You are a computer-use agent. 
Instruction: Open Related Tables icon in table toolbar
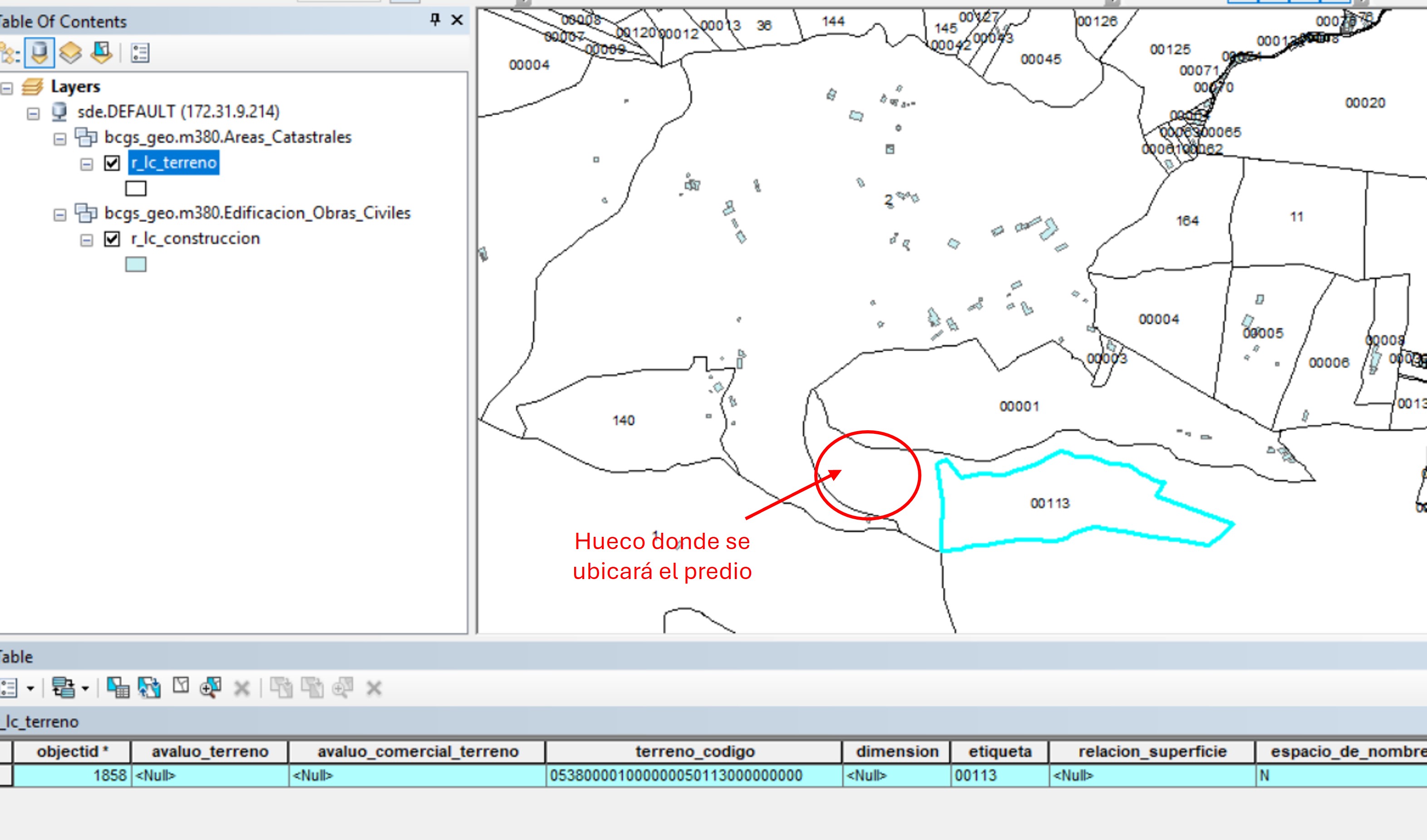click(63, 688)
